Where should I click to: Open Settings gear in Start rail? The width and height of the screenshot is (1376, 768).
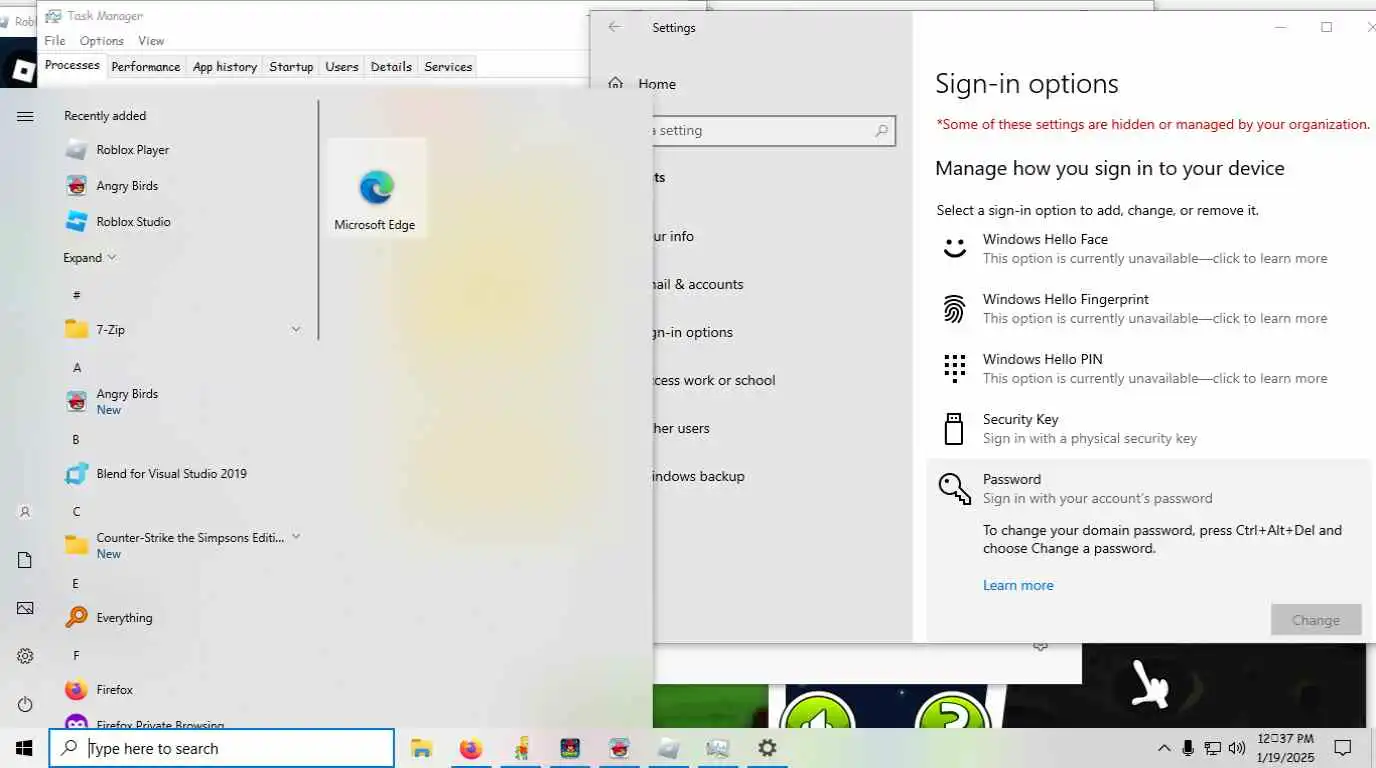[x=25, y=656]
